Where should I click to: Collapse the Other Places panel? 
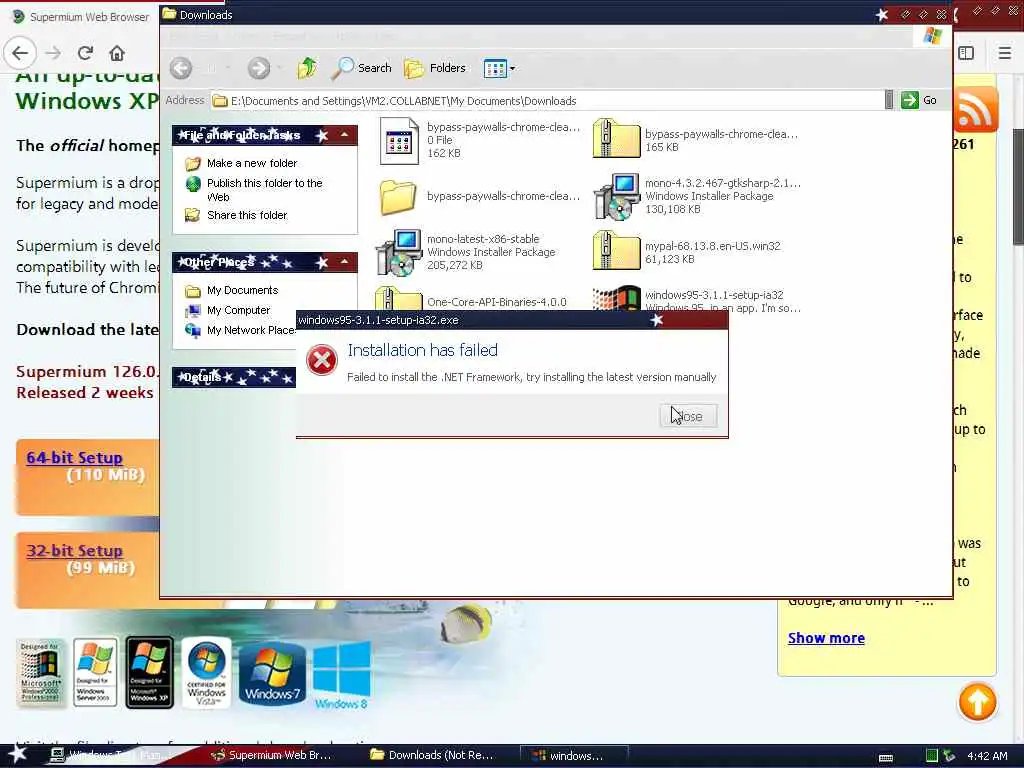pos(344,262)
